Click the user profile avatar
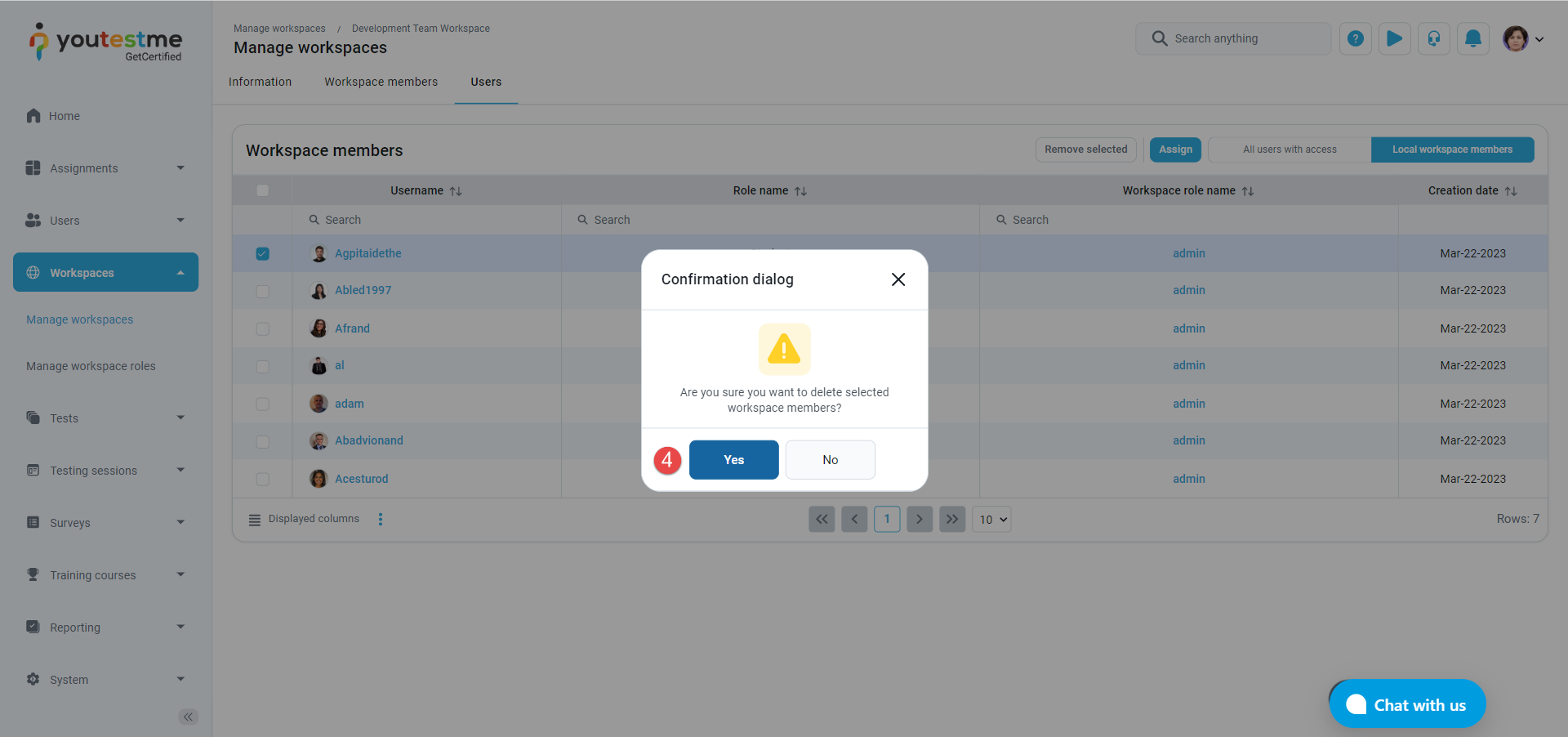 tap(1516, 38)
